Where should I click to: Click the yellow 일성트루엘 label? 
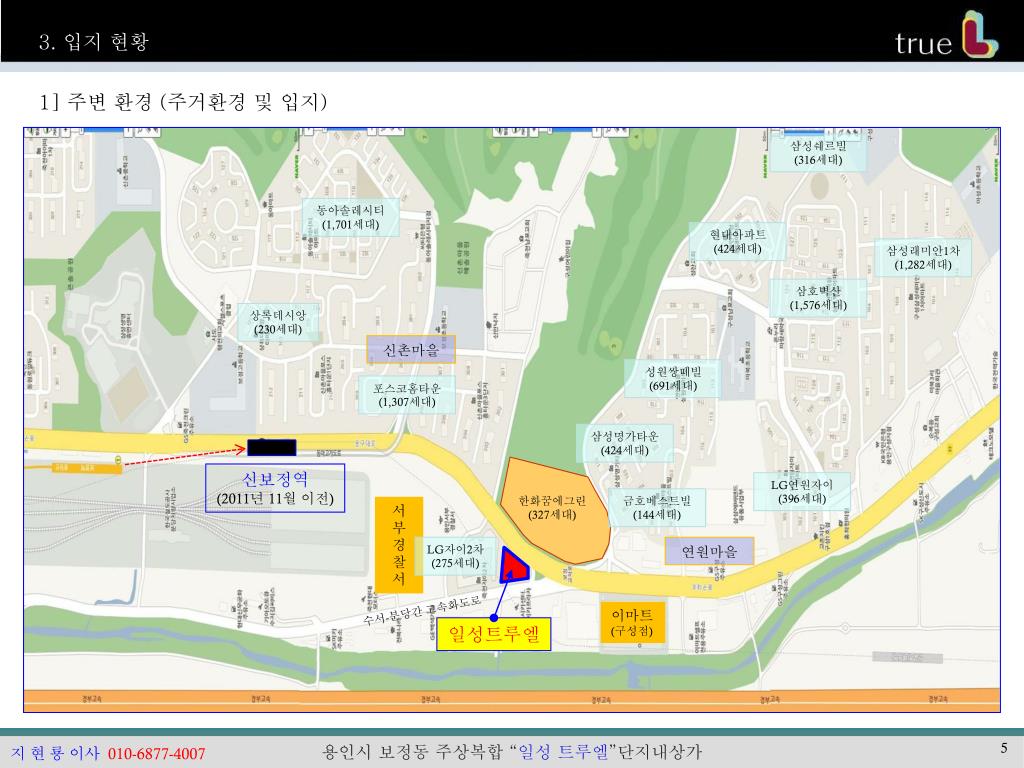click(x=494, y=633)
